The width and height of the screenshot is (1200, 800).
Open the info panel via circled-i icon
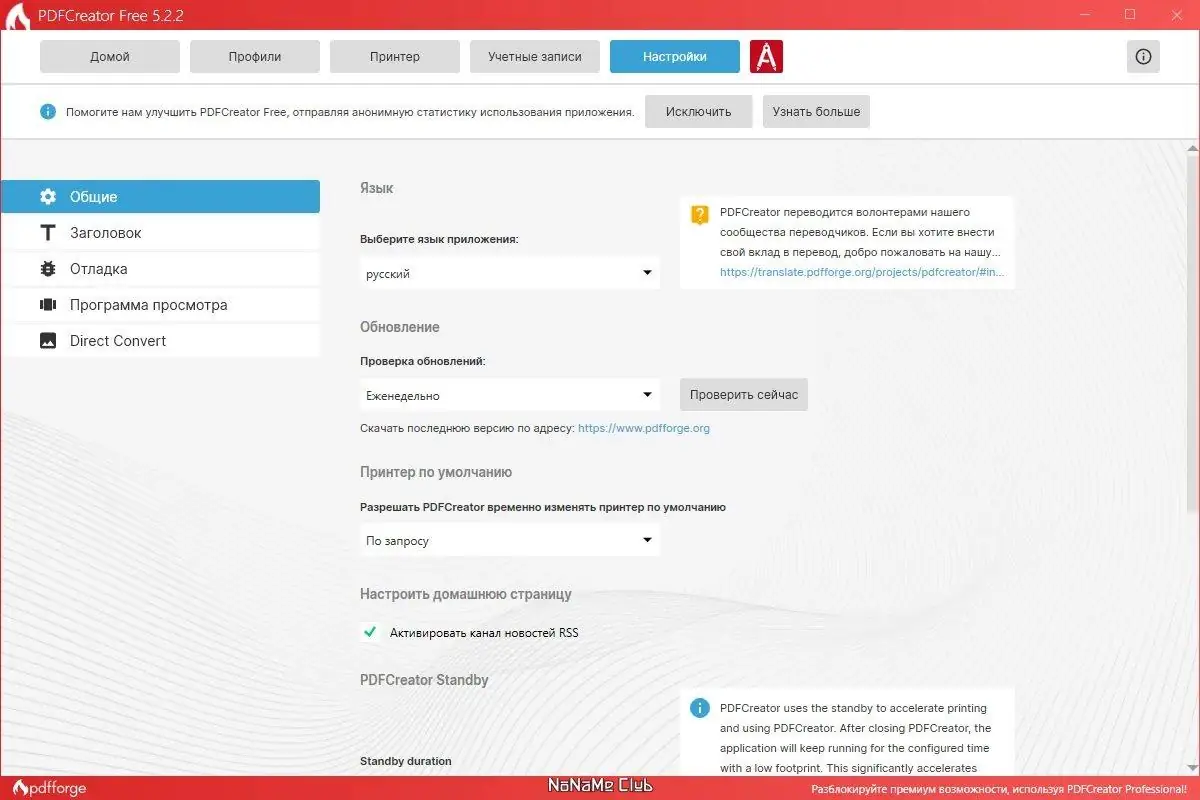click(1143, 57)
